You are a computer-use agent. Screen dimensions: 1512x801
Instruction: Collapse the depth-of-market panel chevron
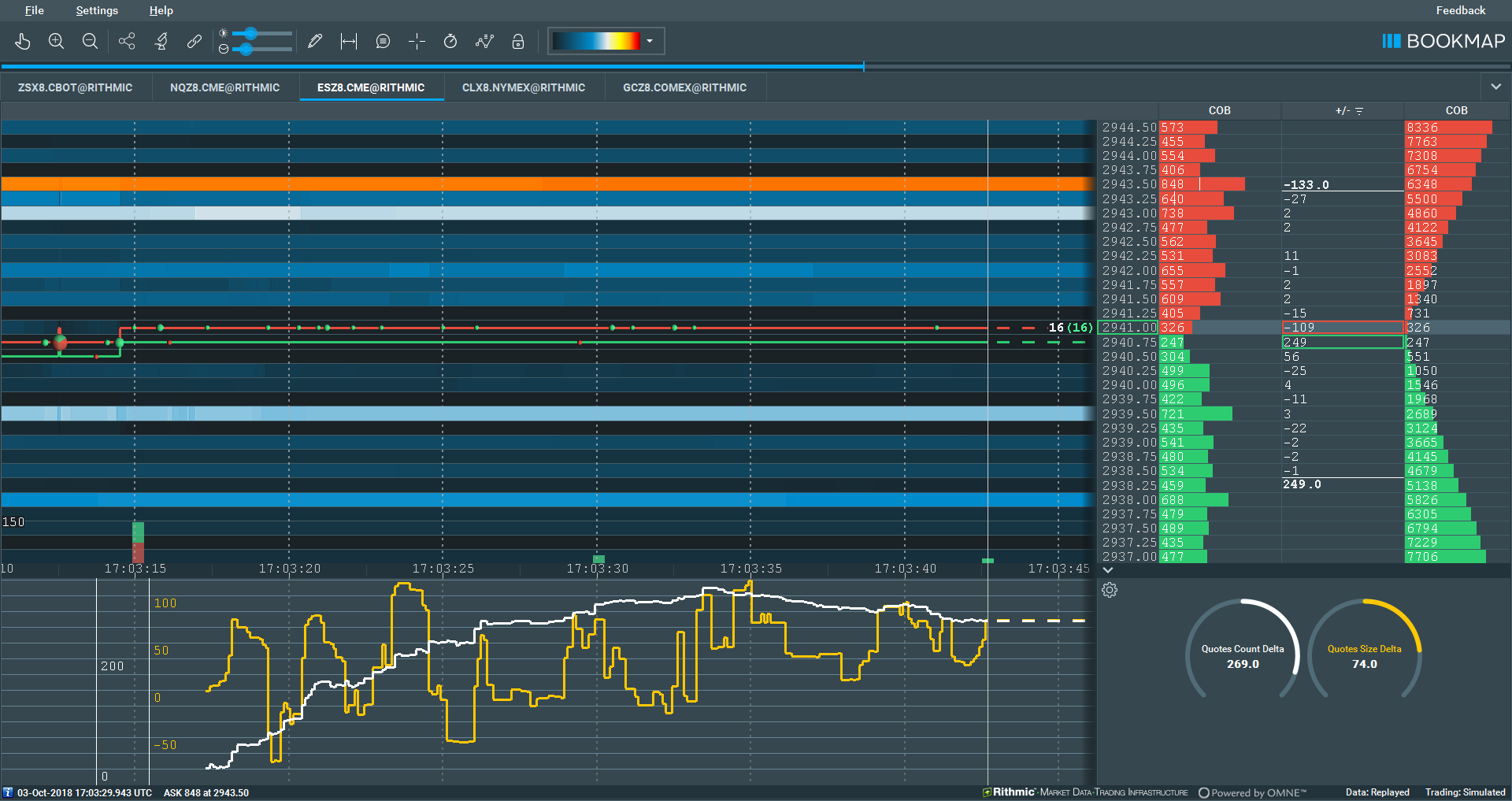pyautogui.click(x=1108, y=569)
